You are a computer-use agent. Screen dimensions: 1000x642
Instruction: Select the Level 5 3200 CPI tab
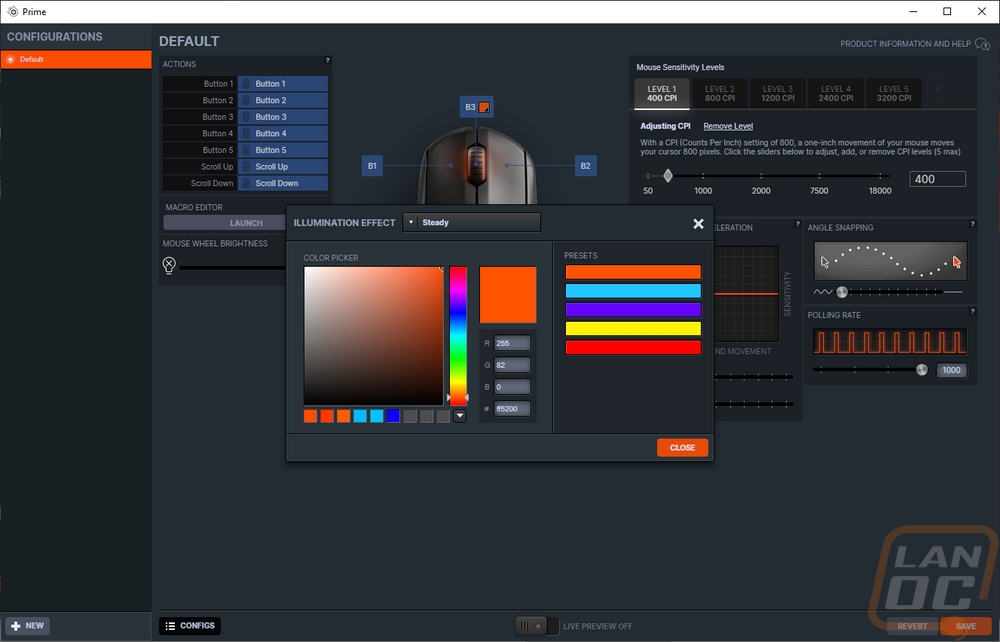click(x=893, y=94)
